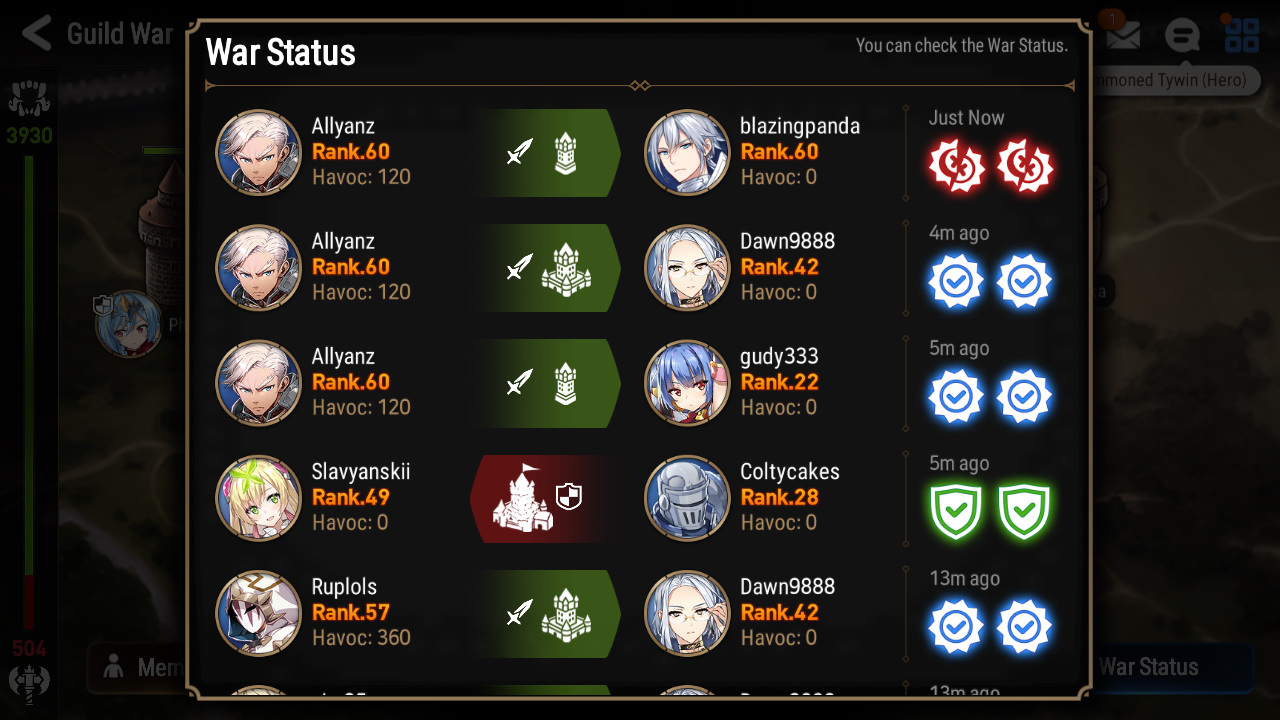Click the attack tower icon in Allyanz vs blazingpanda row

point(566,153)
